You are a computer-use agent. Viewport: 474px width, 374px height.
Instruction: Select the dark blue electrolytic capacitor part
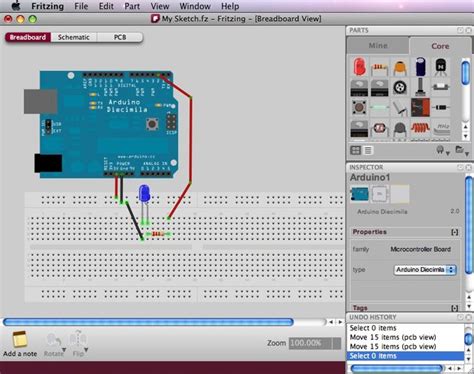click(420, 66)
